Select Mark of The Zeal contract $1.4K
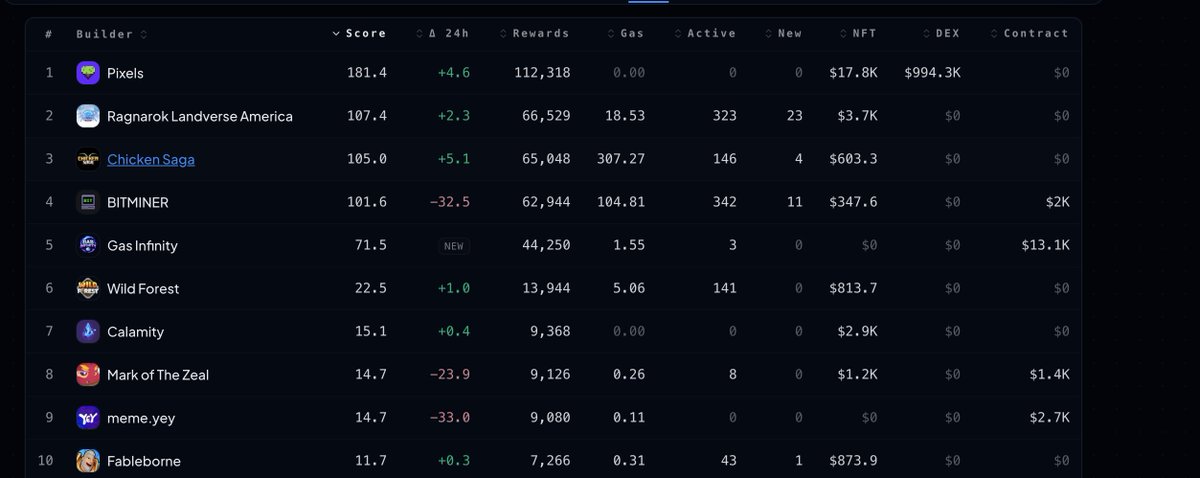 [x=1049, y=374]
